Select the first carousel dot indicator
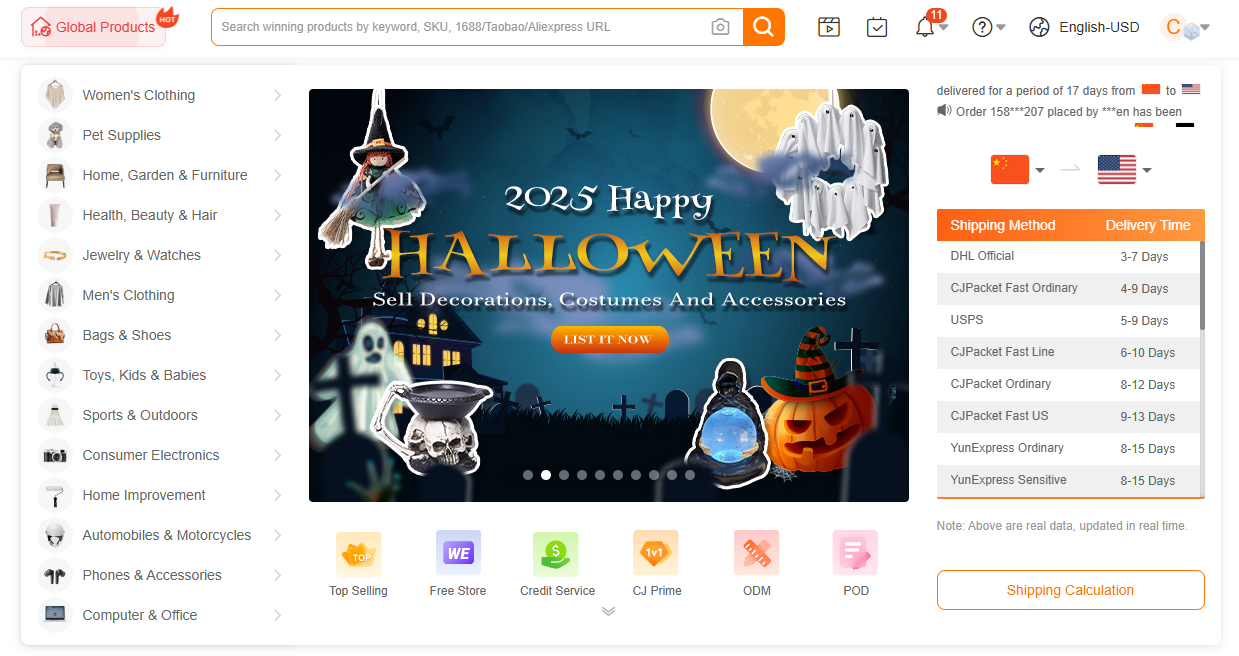 coord(528,475)
